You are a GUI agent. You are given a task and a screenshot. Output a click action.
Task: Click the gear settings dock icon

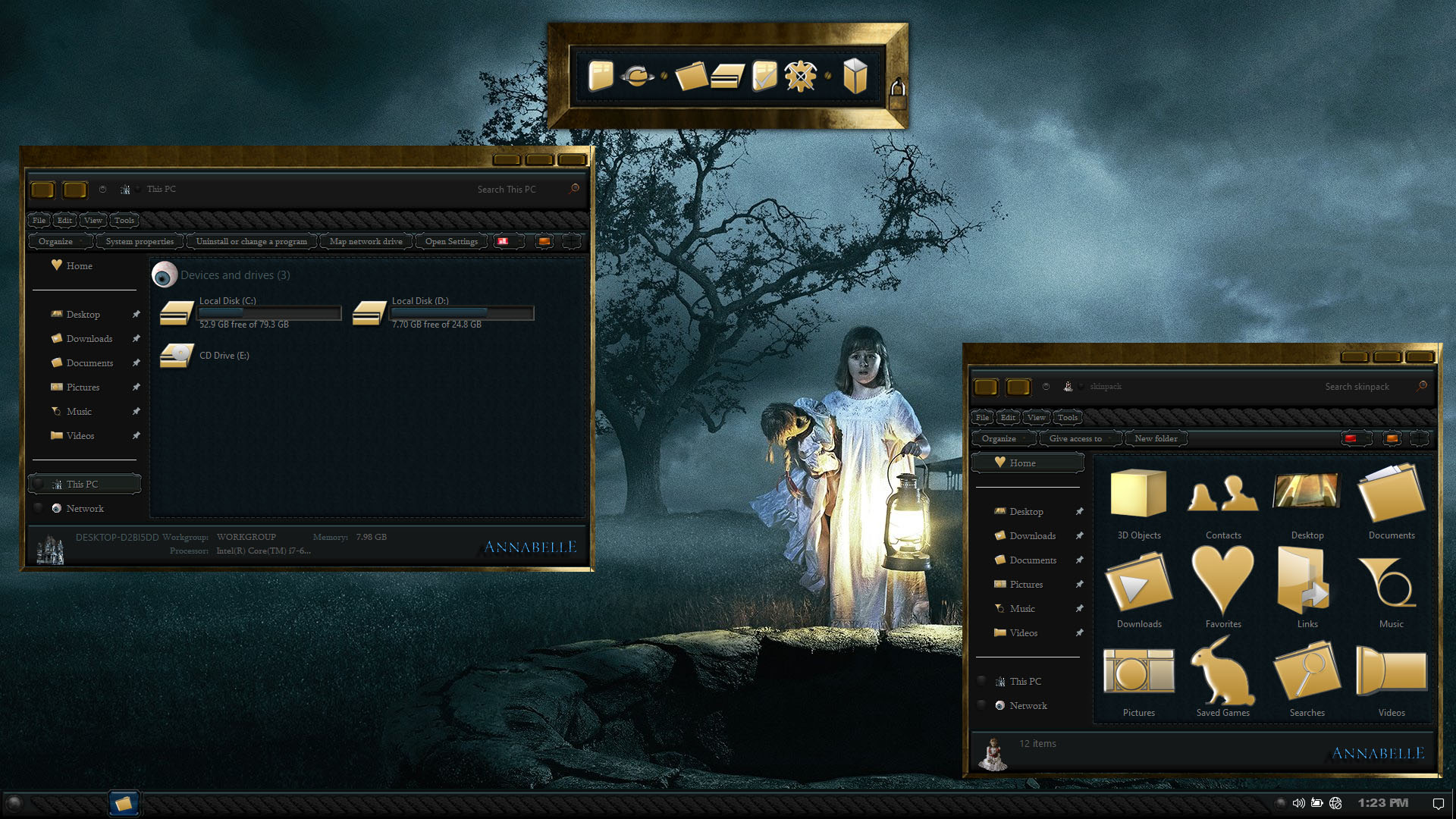800,77
